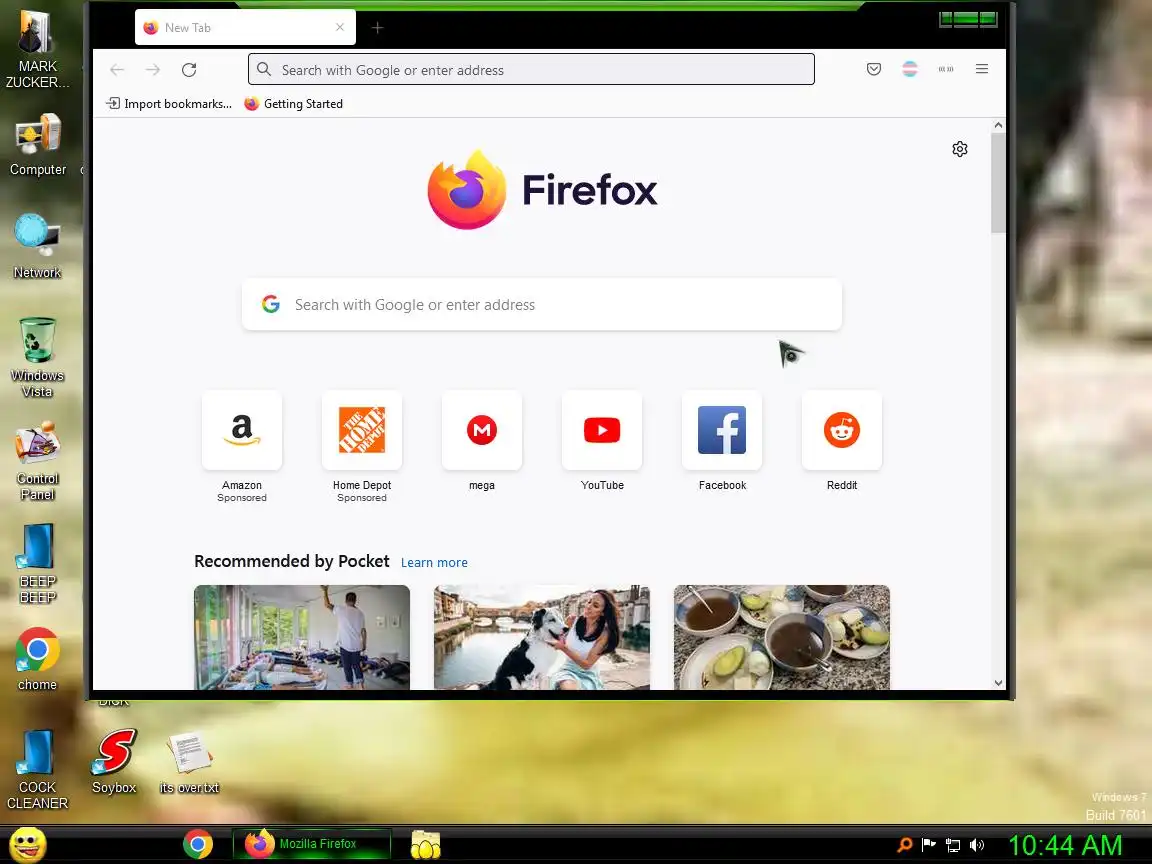Personalize new tab with the gear icon
The height and width of the screenshot is (864, 1152).
pos(960,149)
